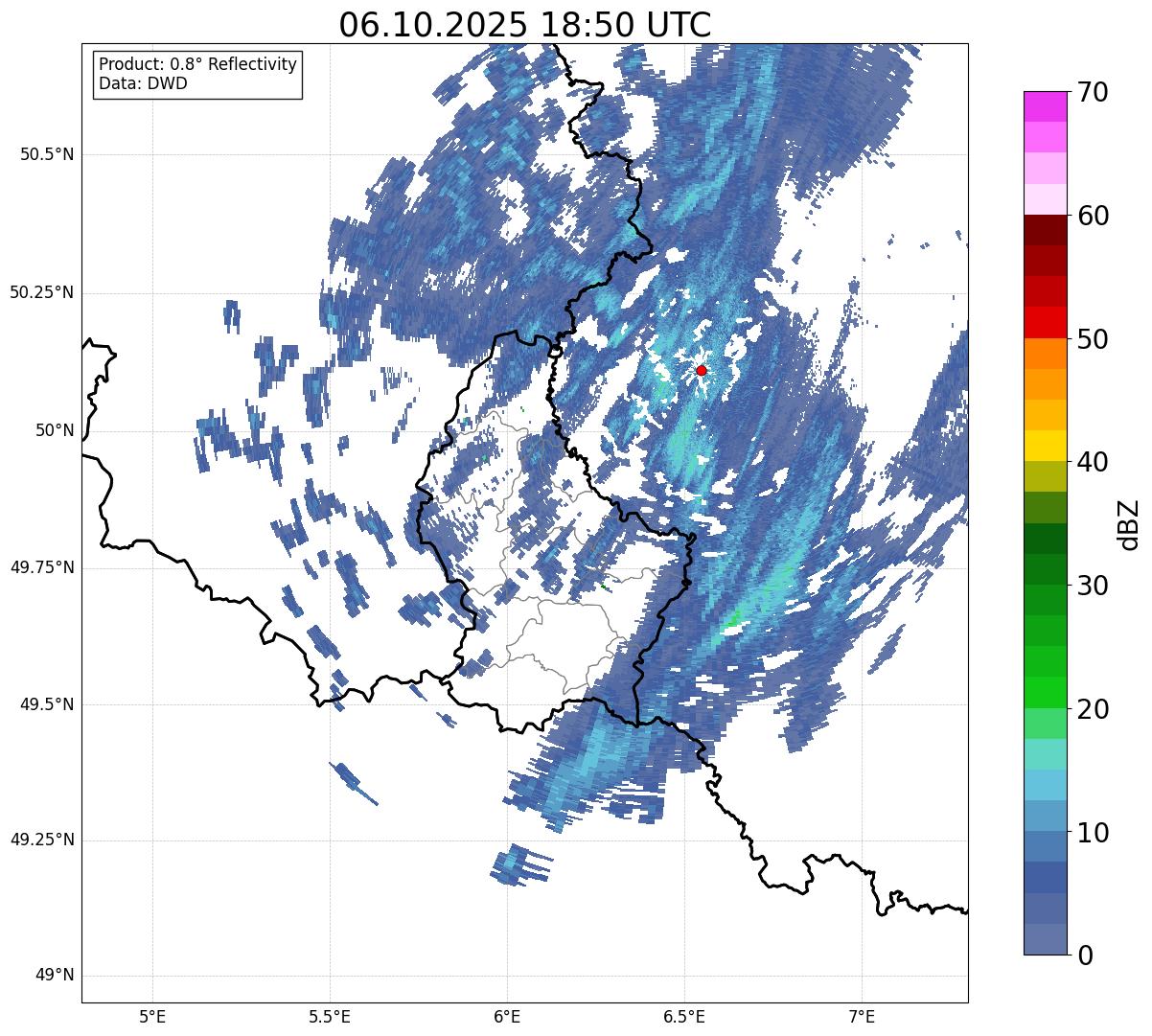This screenshot has height=1036, width=1152.
Task: Click the "Product: 0.8° Reflectivity" label
Action: coord(198,64)
